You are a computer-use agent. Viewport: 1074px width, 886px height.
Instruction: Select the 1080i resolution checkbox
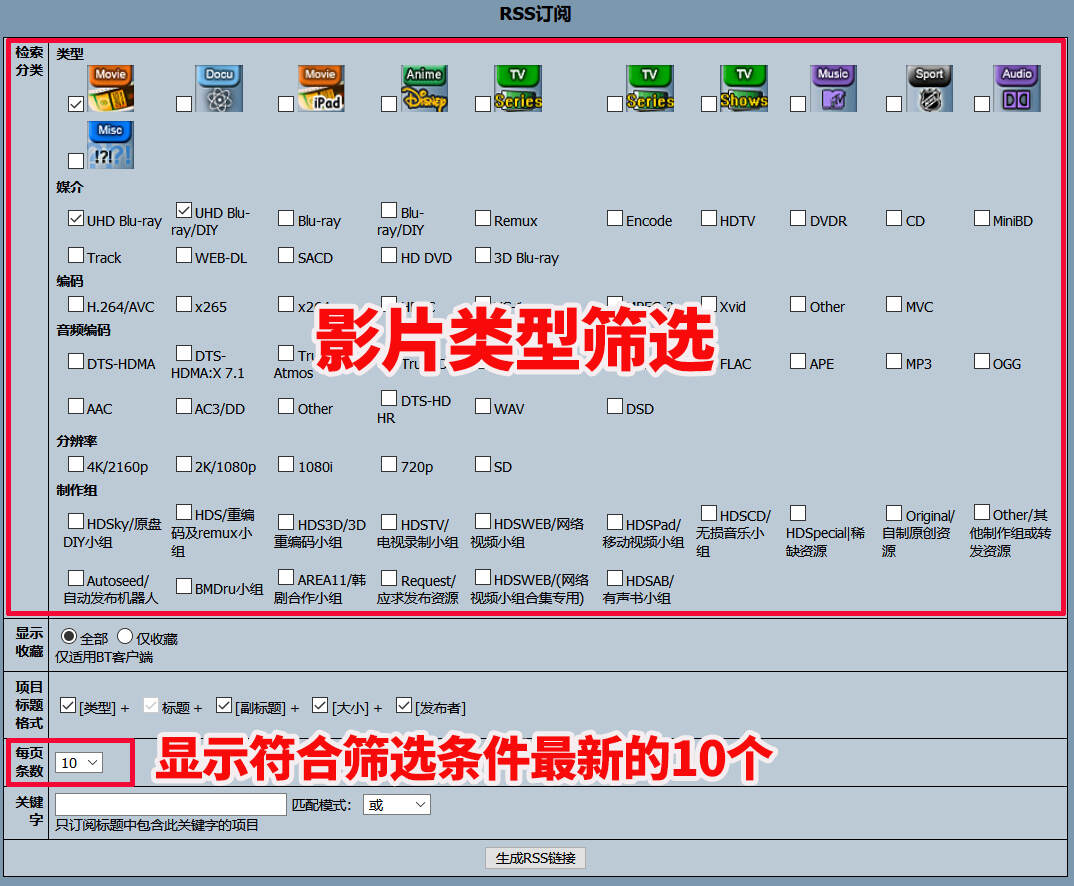click(x=286, y=465)
